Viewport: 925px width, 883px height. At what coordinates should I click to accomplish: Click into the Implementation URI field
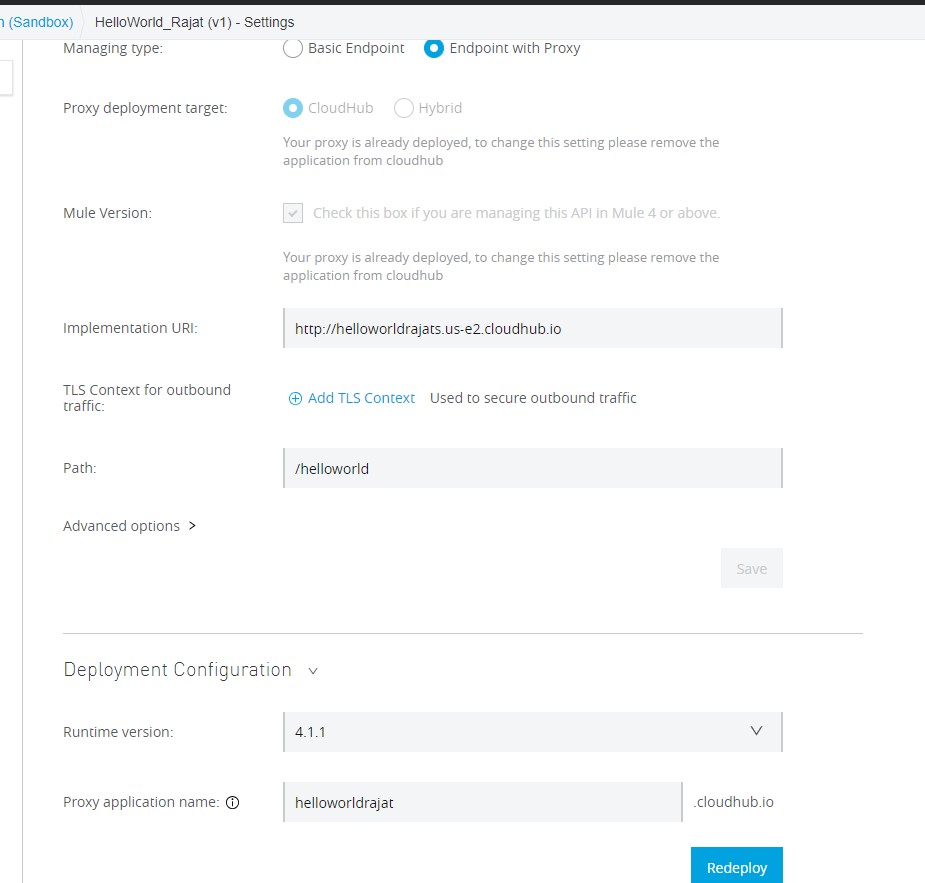pyautogui.click(x=532, y=328)
